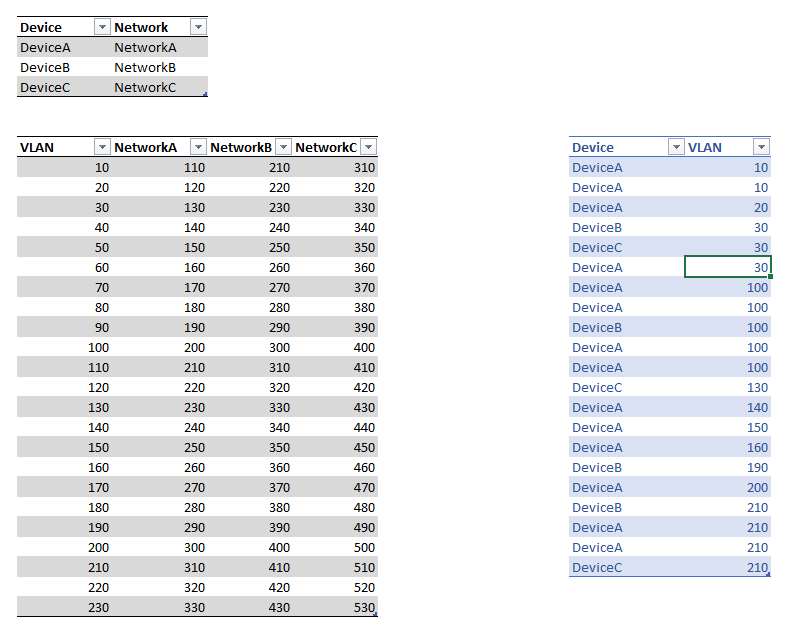Screen dimensions: 791x632
Task: Select the 190 cell in the blue table
Action: [757, 467]
